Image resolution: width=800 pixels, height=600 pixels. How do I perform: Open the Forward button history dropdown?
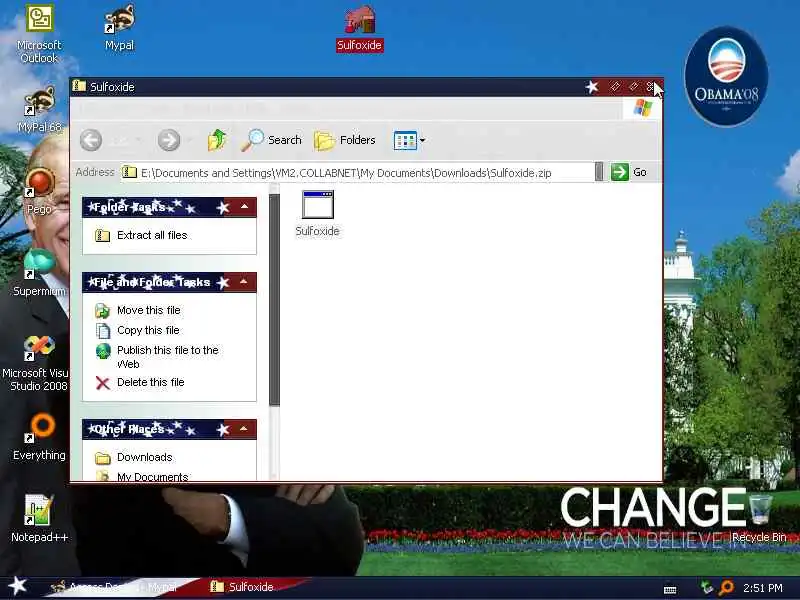(x=190, y=140)
